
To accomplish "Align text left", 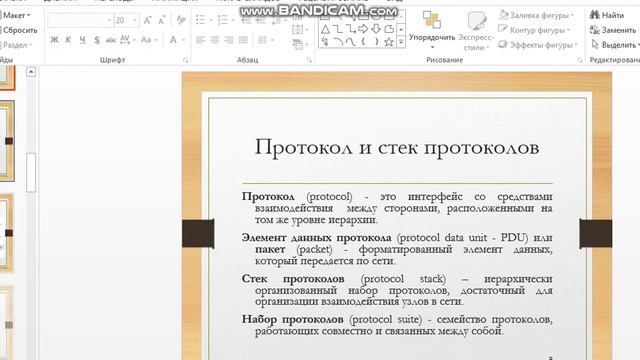I will (x=200, y=40).
